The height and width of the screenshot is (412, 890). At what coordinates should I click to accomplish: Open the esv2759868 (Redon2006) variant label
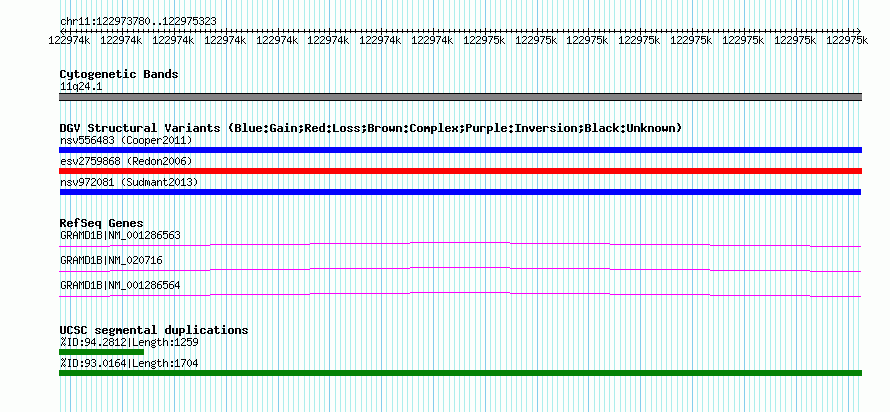tap(126, 162)
